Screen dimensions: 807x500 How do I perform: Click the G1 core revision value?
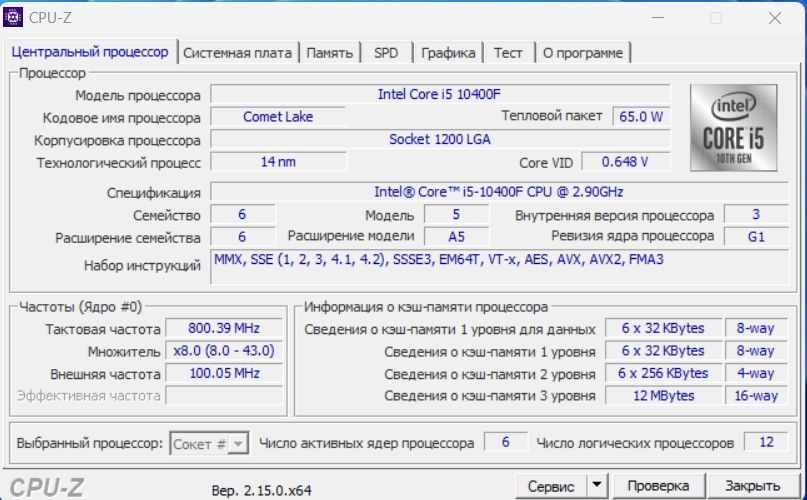756,236
